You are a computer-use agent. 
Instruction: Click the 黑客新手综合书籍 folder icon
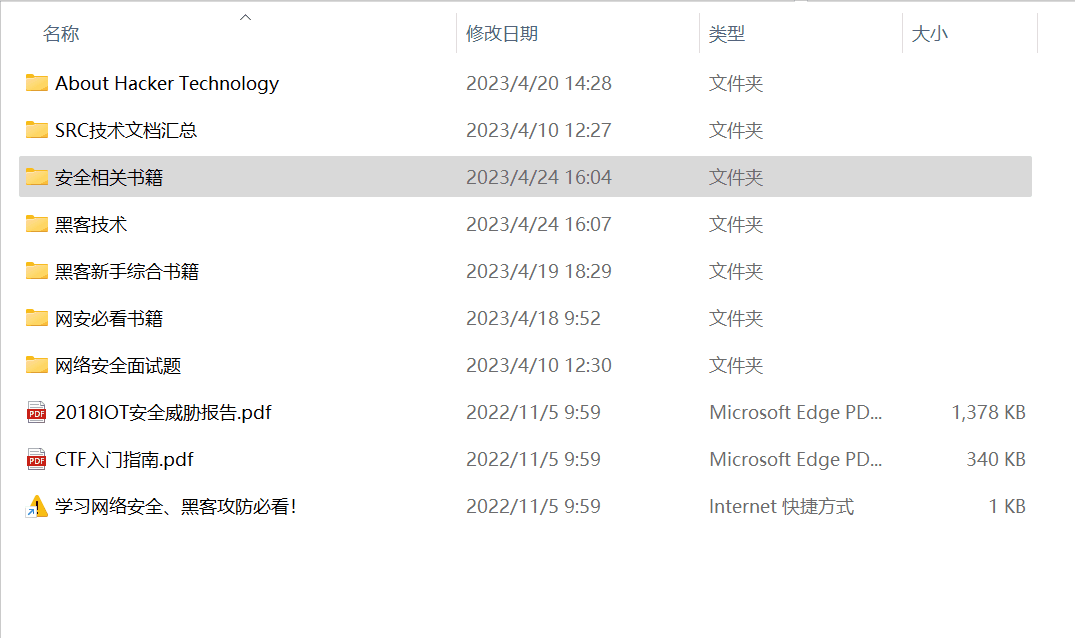(37, 271)
